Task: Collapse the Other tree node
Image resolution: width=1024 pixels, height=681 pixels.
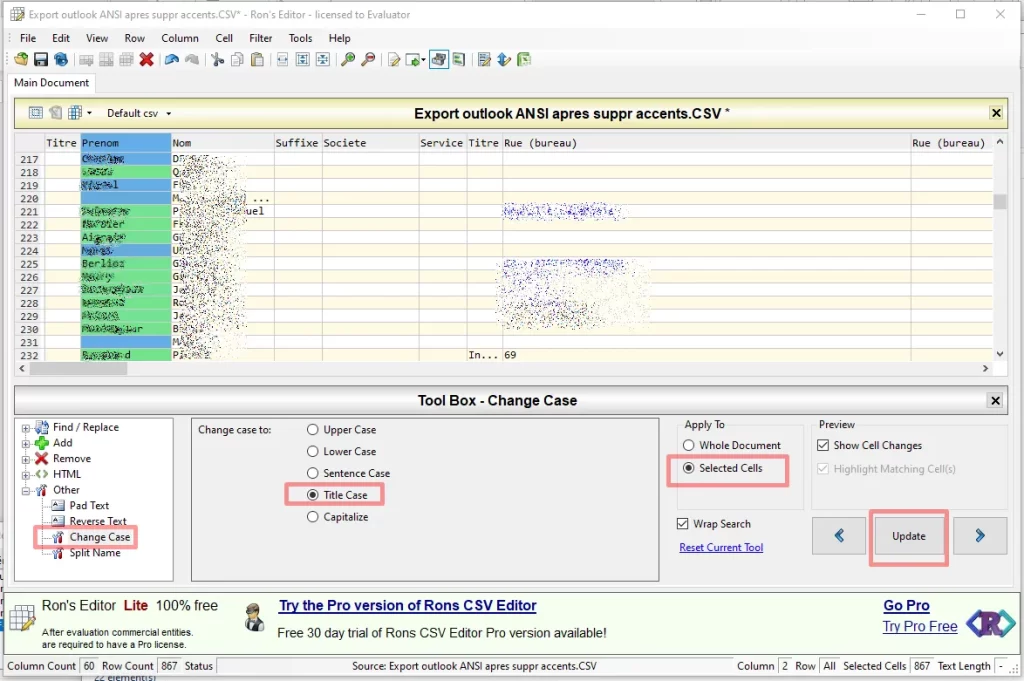Action: pos(25,491)
